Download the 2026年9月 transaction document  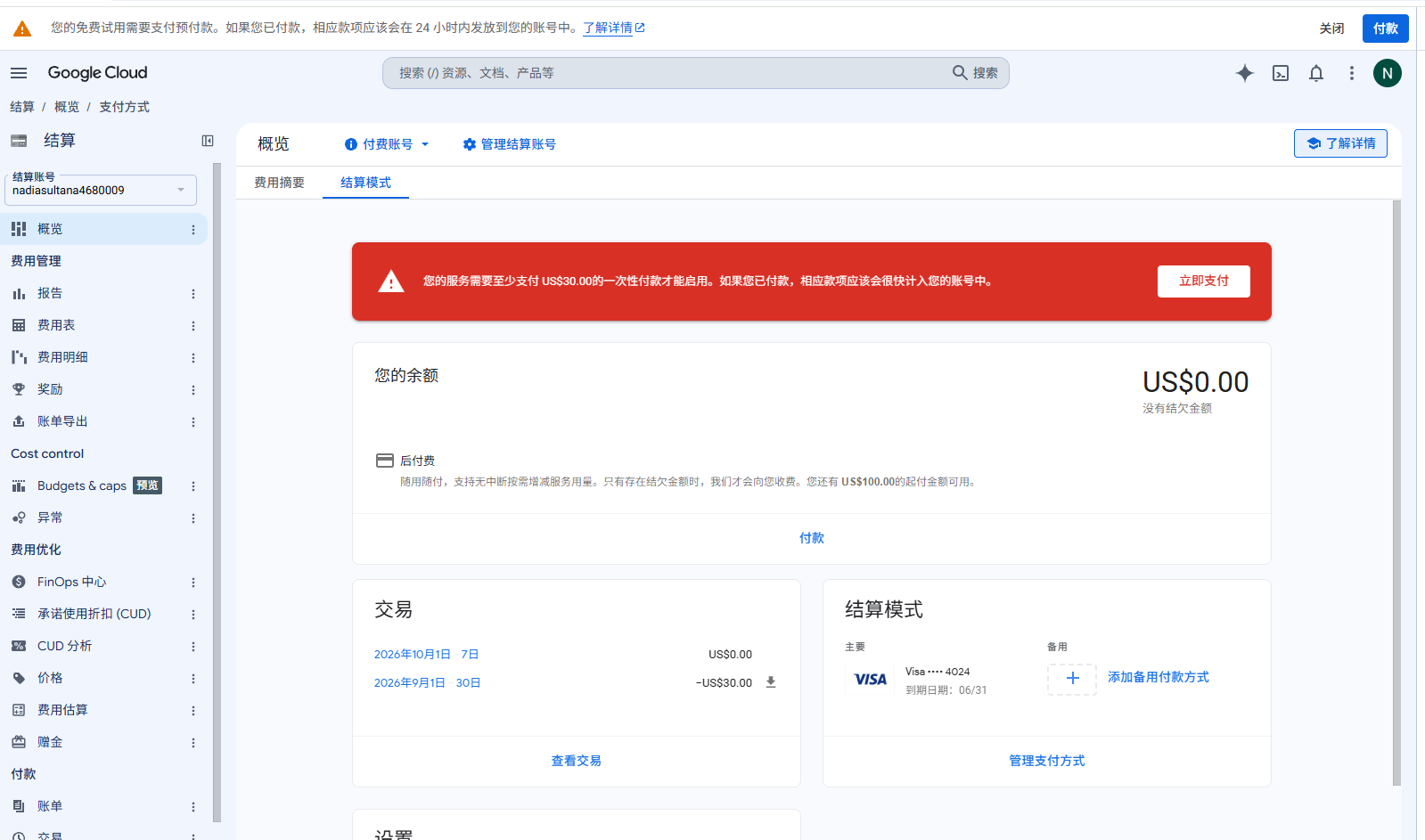771,682
